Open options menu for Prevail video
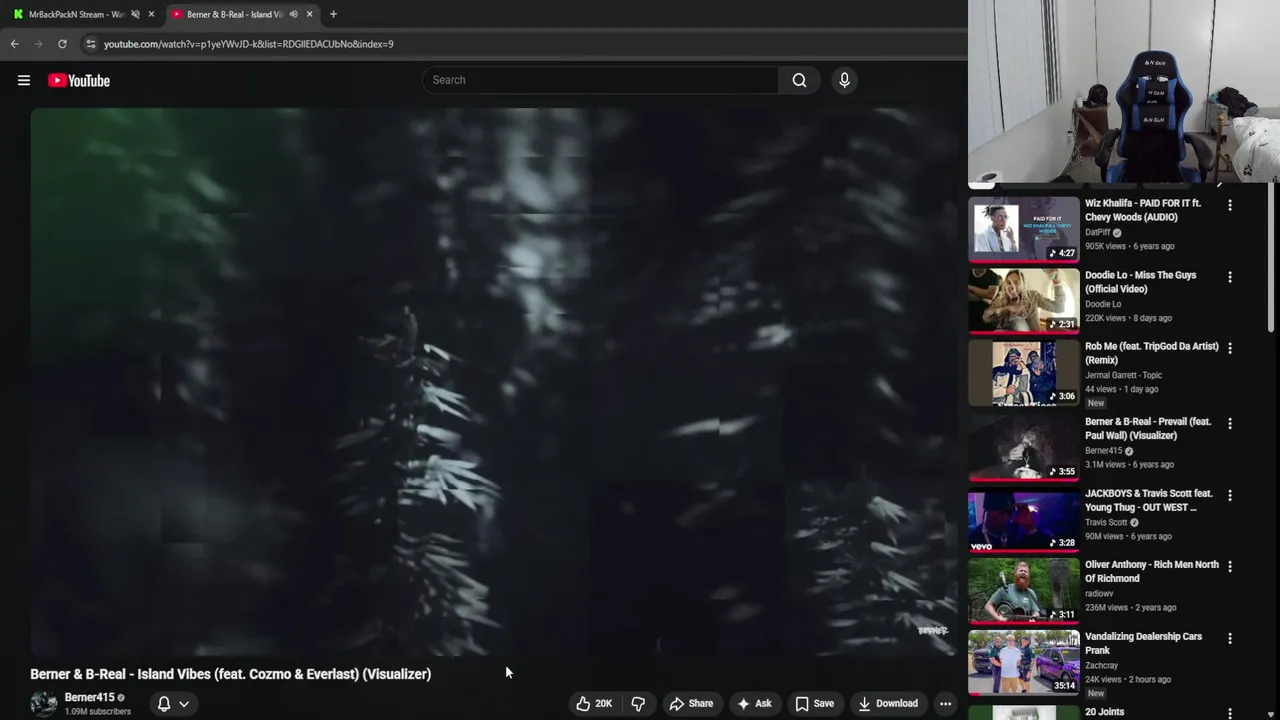Screen dimensions: 1280x720 1230,423
